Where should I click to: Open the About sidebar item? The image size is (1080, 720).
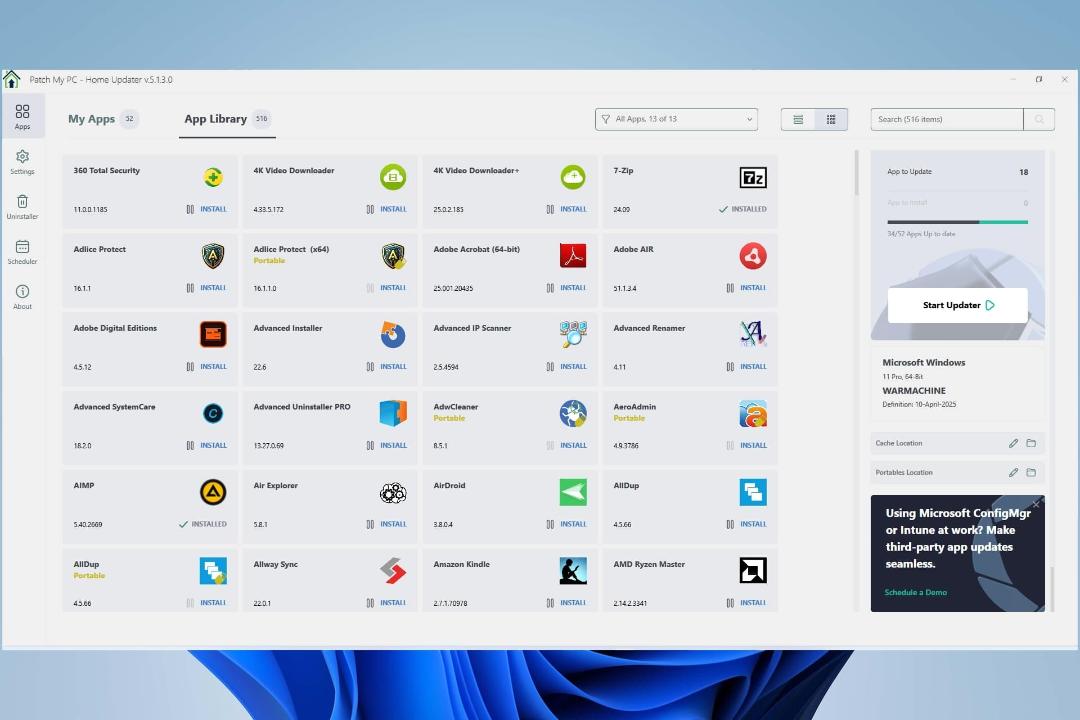[x=22, y=297]
